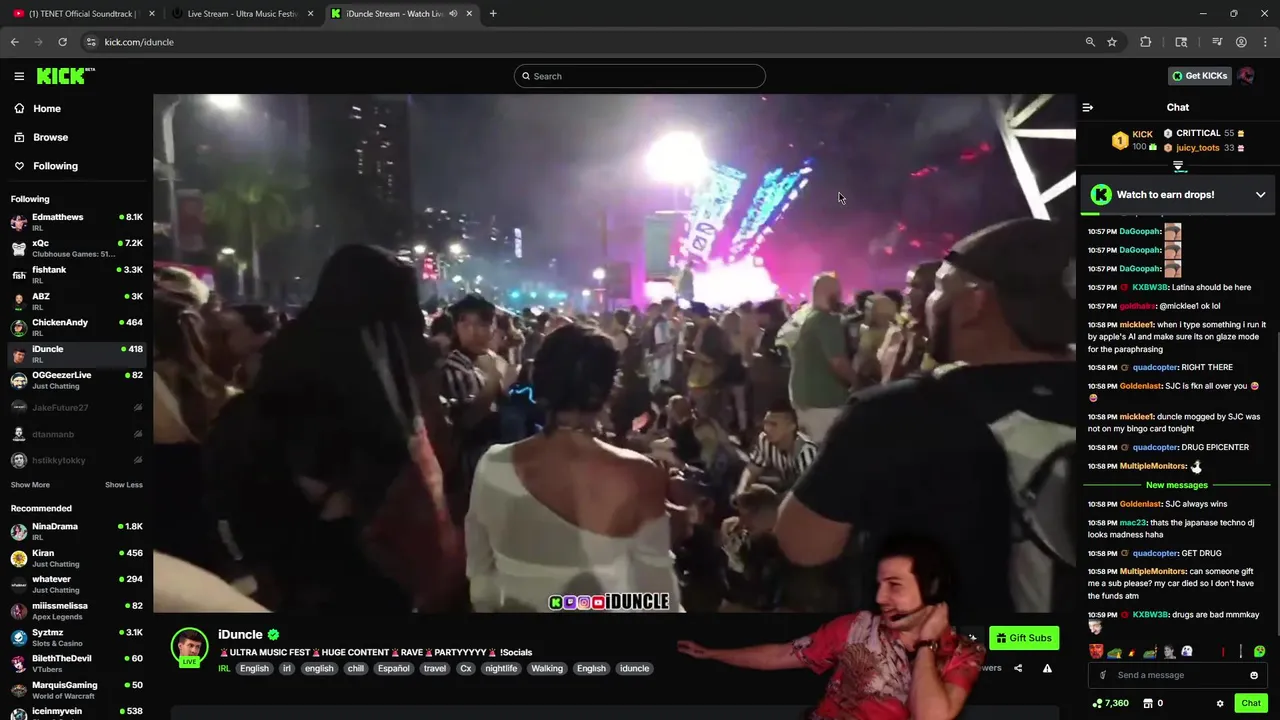Select the nightlife tag

coord(501,668)
